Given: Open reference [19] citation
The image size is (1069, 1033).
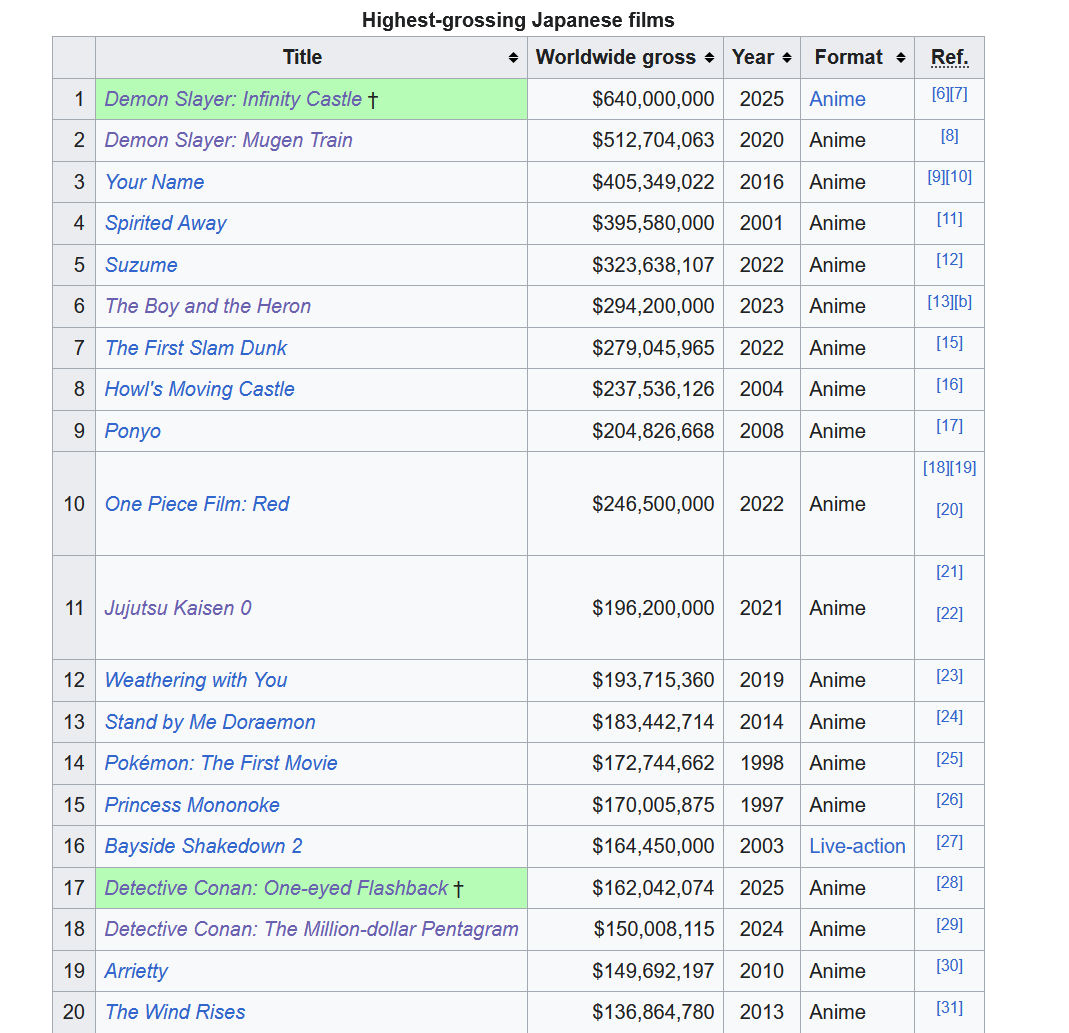Looking at the screenshot, I should coord(963,467).
